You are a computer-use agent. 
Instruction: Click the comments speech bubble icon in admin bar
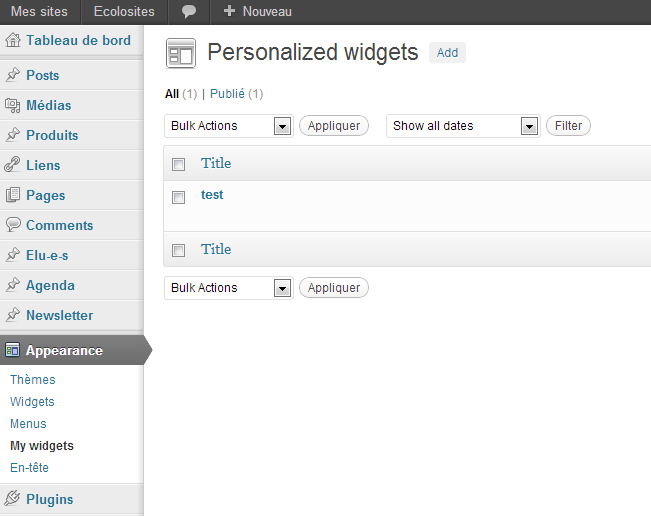point(189,12)
